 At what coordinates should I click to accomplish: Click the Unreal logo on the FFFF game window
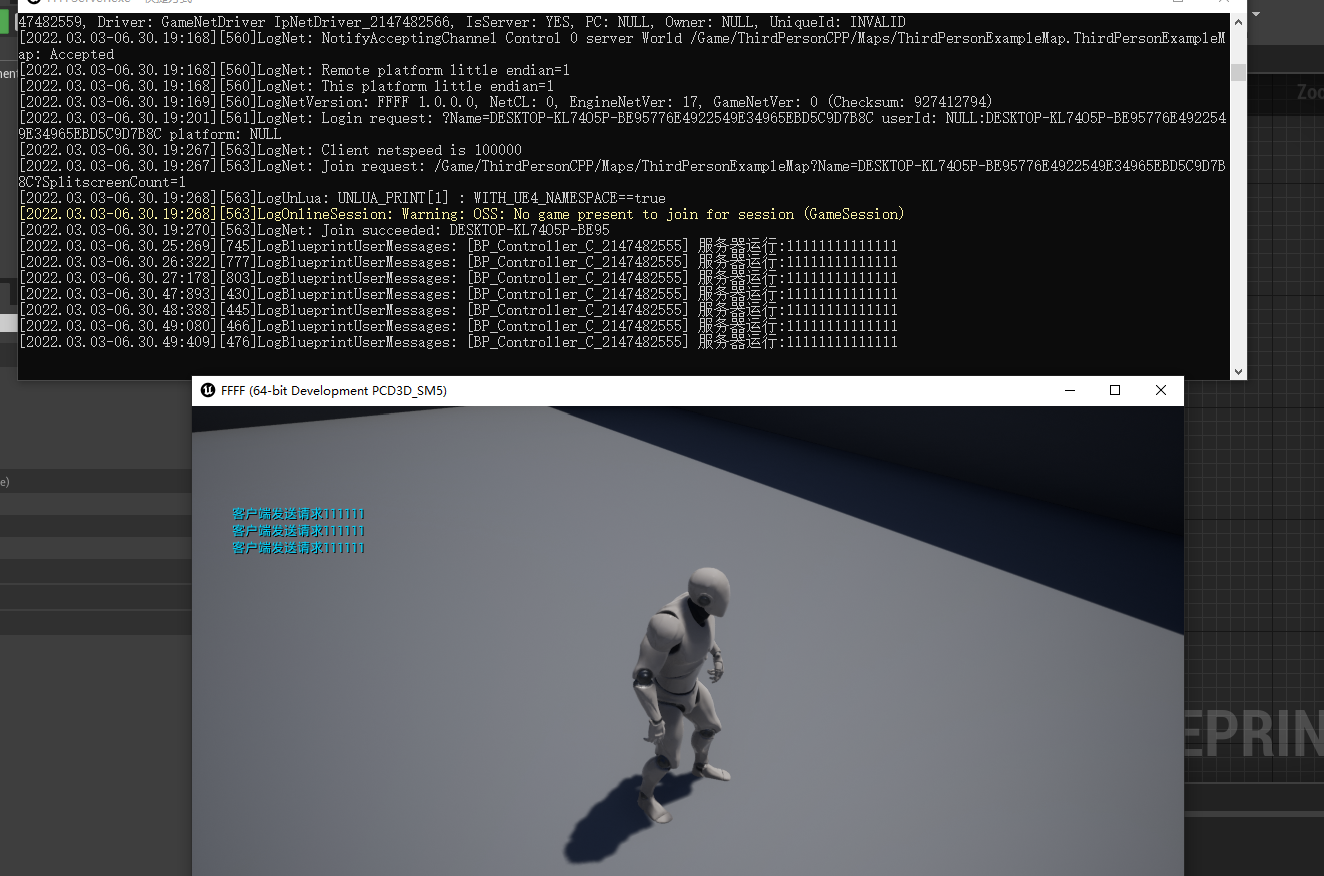(209, 391)
